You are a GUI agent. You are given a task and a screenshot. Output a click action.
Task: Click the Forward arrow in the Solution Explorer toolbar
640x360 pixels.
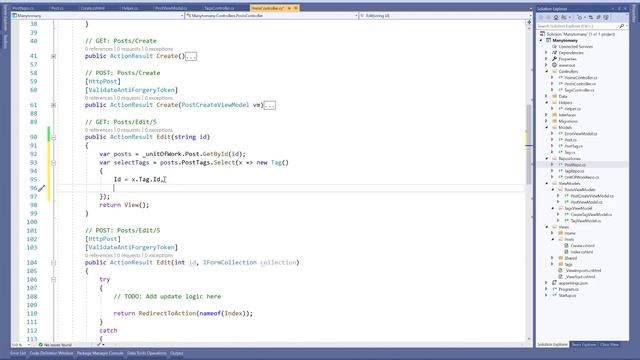tap(548, 18)
